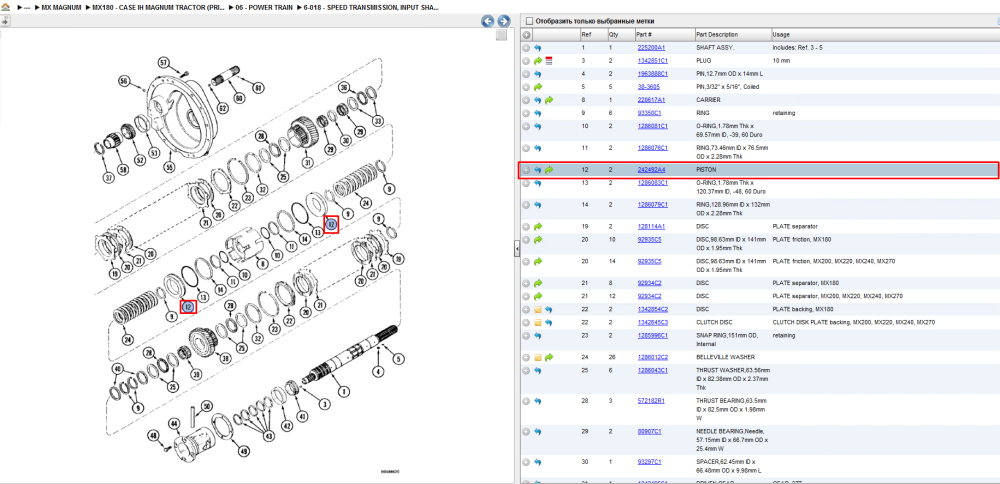Toggle the gray select circle on the SHAFT ASSY. row
Screen dimensions: 1000x484
pyautogui.click(x=526, y=48)
